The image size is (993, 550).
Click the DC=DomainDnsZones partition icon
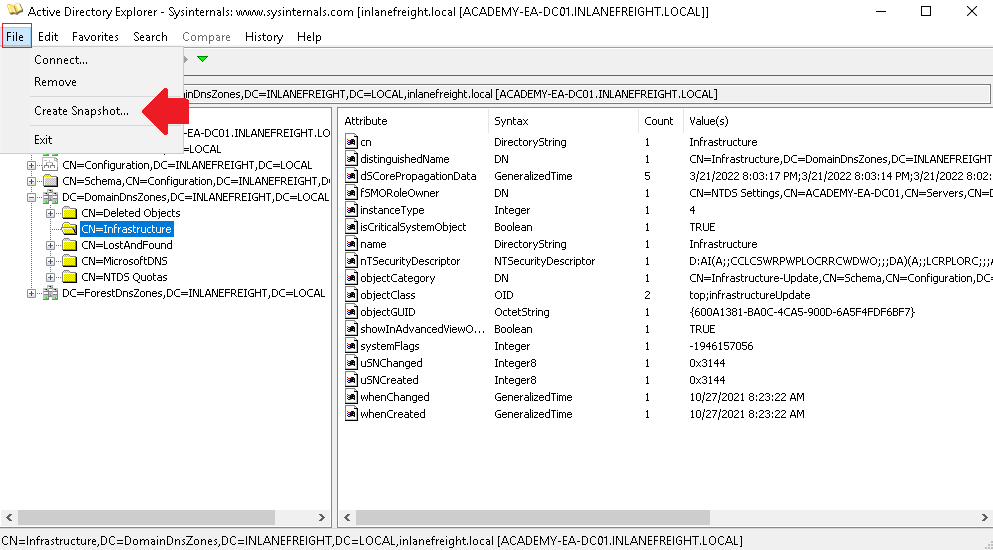click(x=50, y=197)
